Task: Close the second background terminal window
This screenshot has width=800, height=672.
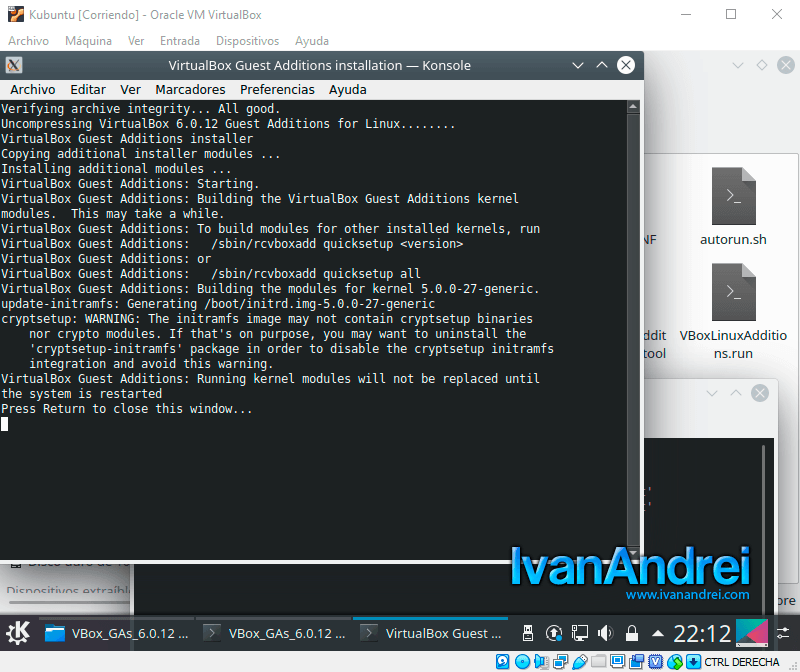Action: coord(760,393)
